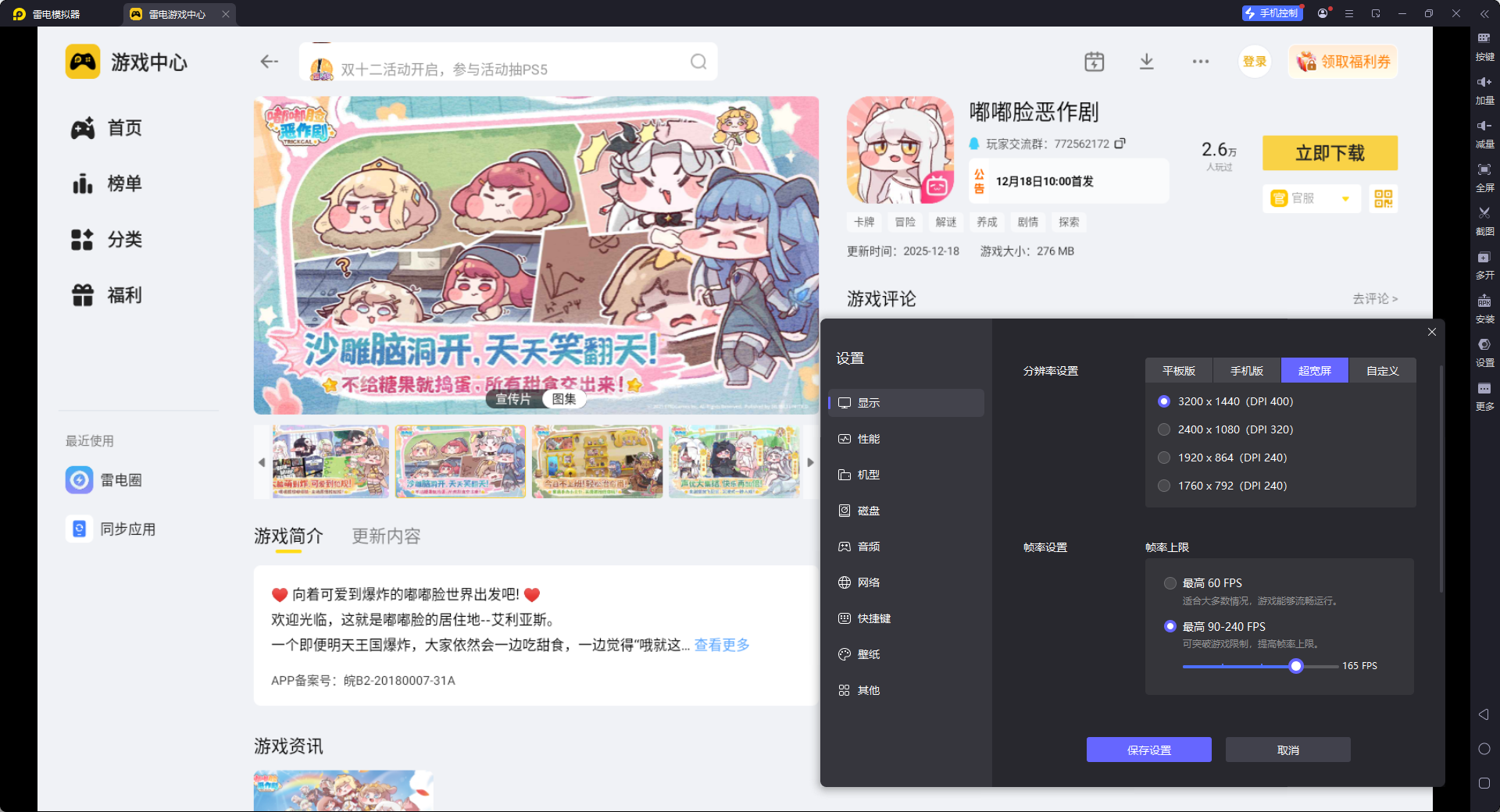The image size is (1500, 812).
Task: Expand the next screenshots arrow
Action: 810,461
